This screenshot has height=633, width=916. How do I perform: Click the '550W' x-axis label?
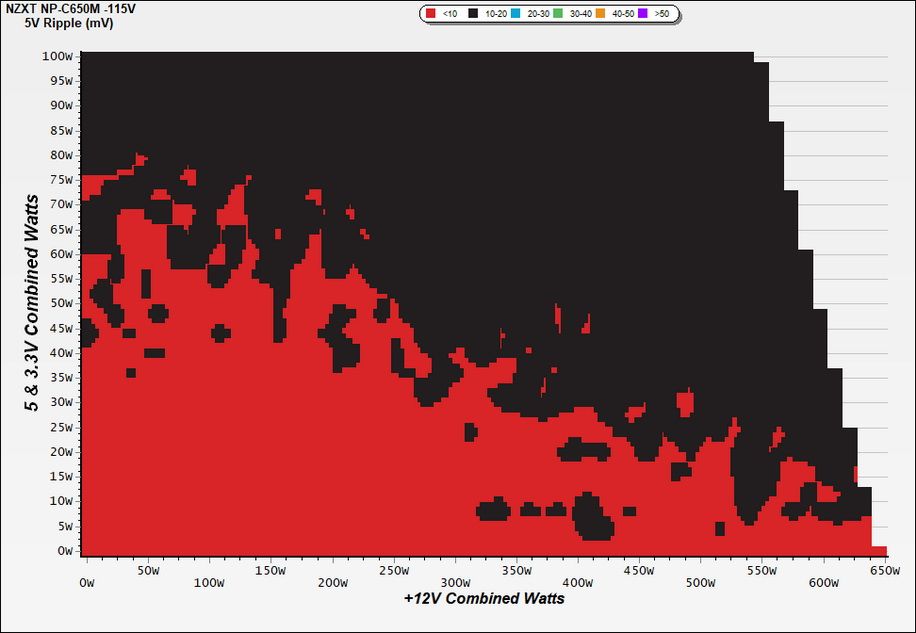click(x=762, y=571)
